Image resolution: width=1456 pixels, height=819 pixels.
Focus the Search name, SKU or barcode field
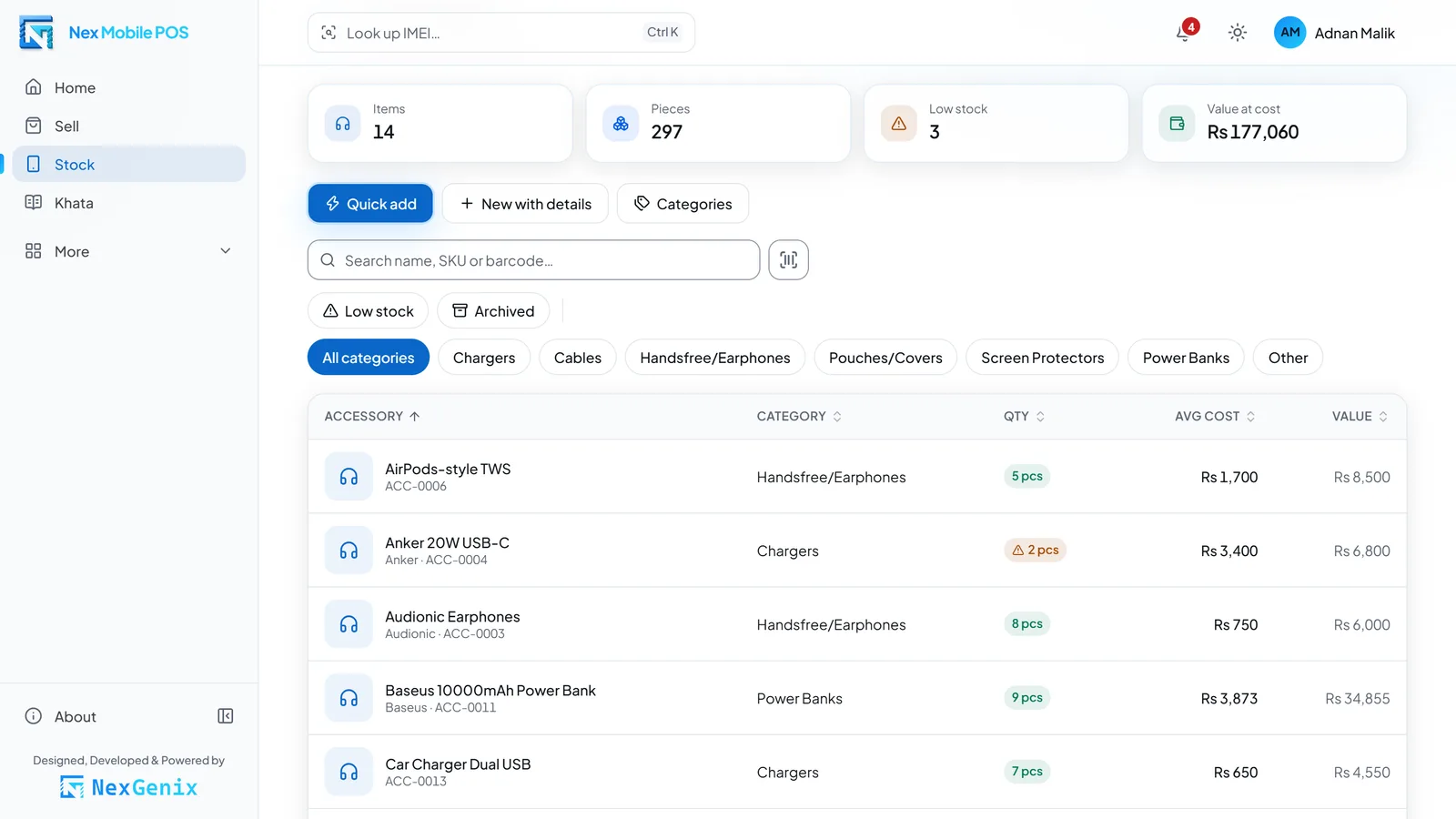click(x=533, y=260)
